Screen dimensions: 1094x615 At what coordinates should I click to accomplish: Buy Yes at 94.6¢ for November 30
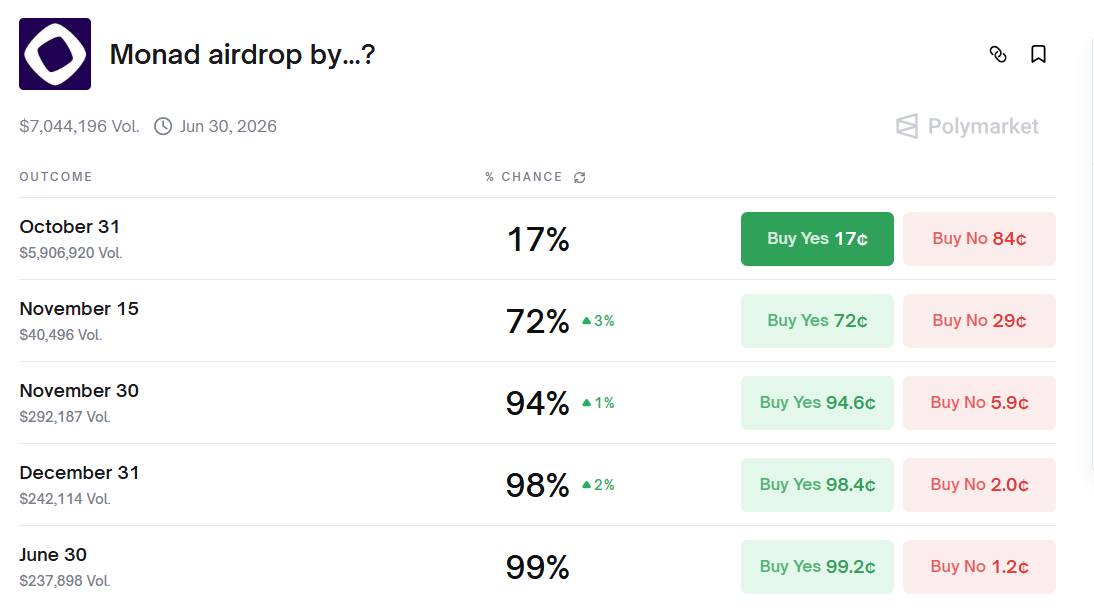pyautogui.click(x=817, y=403)
